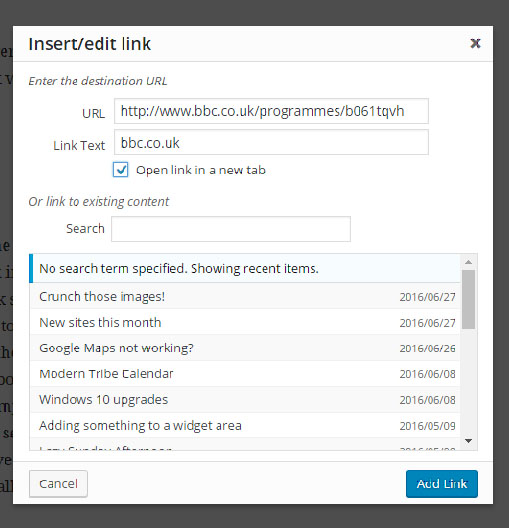Viewport: 509px width, 528px height.
Task: Select 'Windows 10 upgrades' item
Action: (245, 400)
